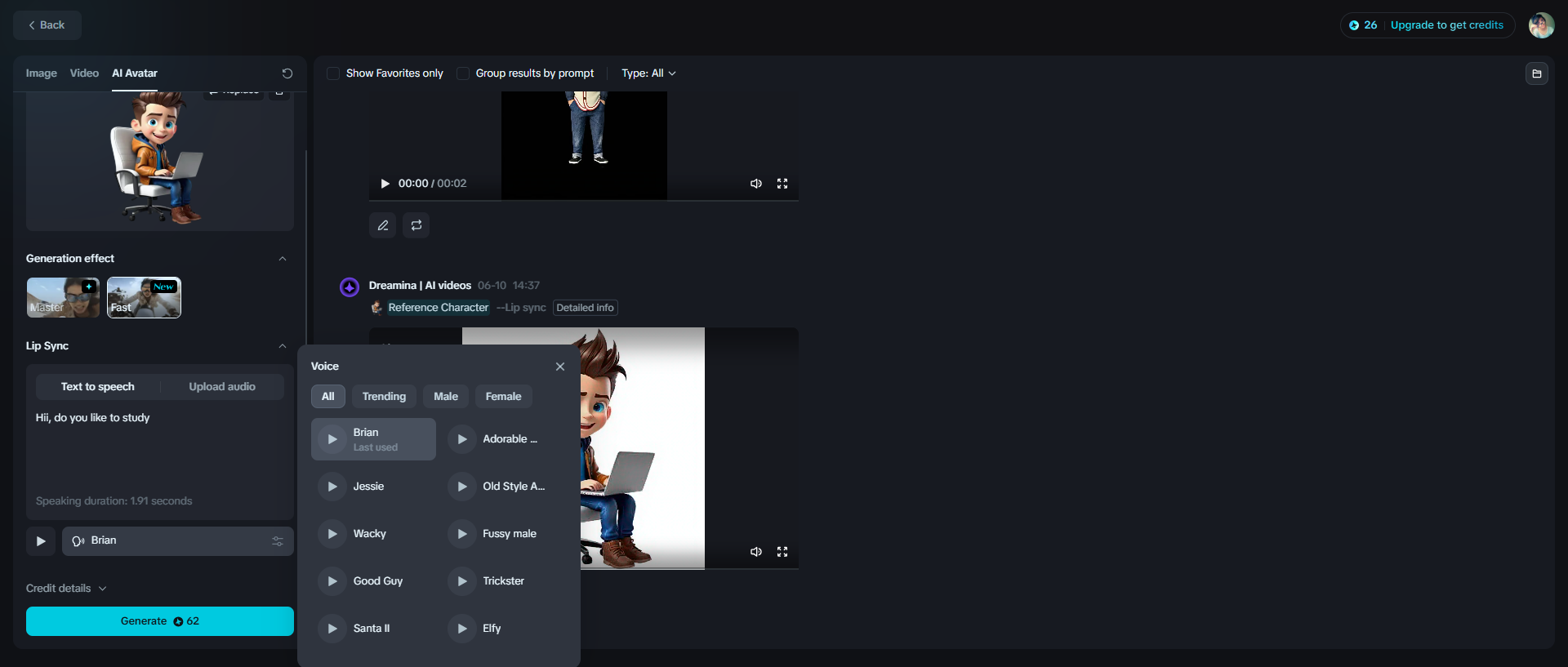Image resolution: width=1568 pixels, height=667 pixels.
Task: Select the Text to speech option
Action: point(98,387)
